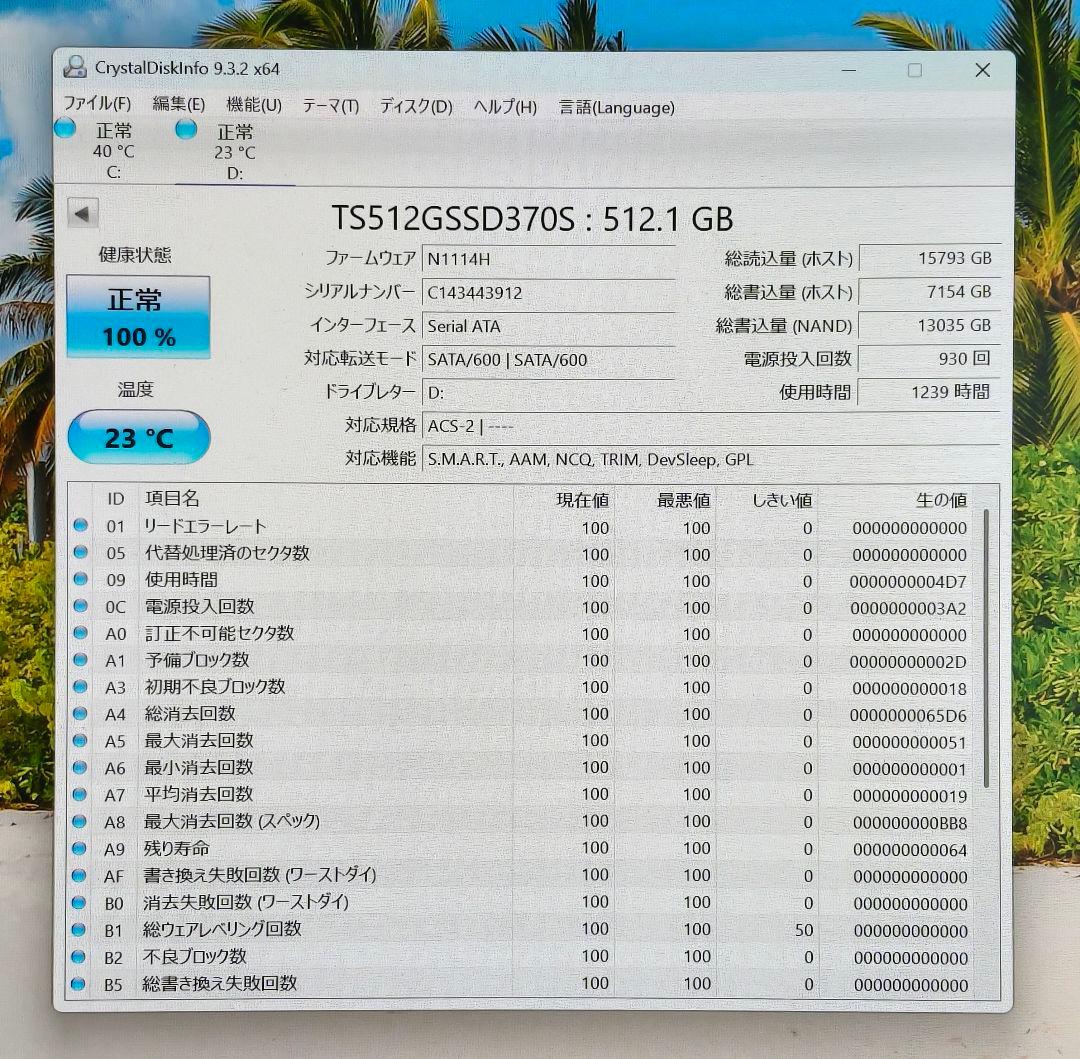
Task: Select the 残り寿命 attribute name
Action: click(176, 848)
